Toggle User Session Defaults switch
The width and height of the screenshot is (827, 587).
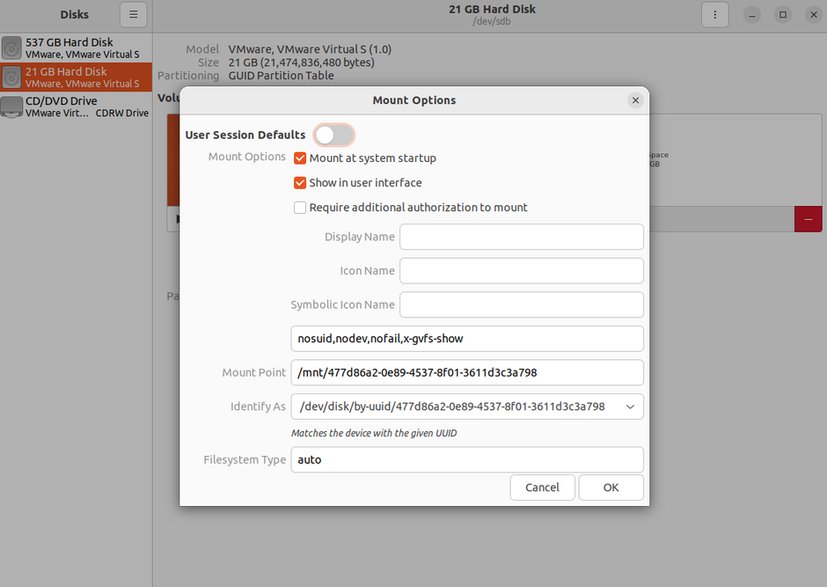tap(334, 135)
